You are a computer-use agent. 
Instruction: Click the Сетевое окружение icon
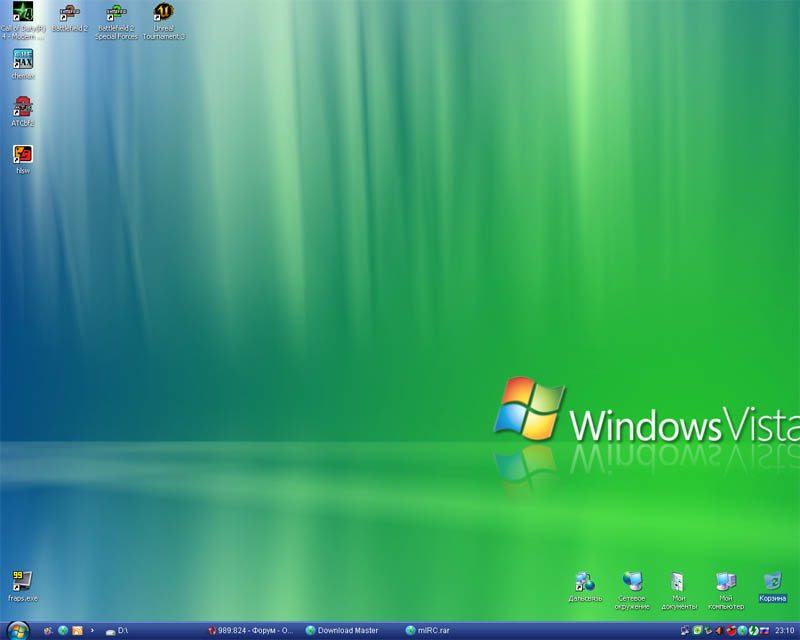point(632,582)
